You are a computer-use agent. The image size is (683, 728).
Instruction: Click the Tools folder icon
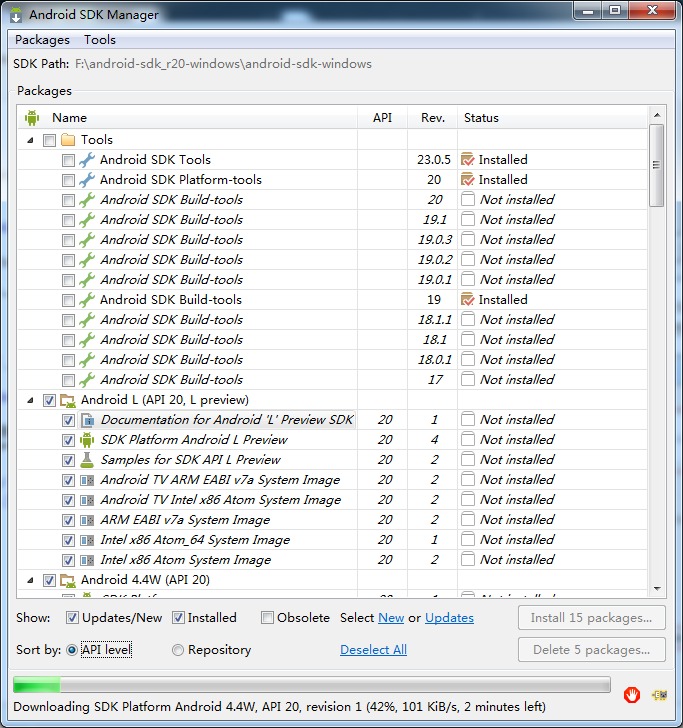point(68,140)
